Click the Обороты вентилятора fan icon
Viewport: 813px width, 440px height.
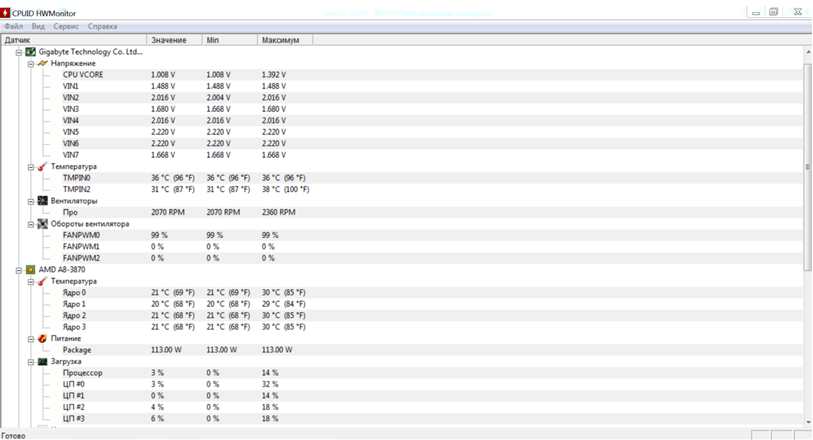[x=42, y=224]
